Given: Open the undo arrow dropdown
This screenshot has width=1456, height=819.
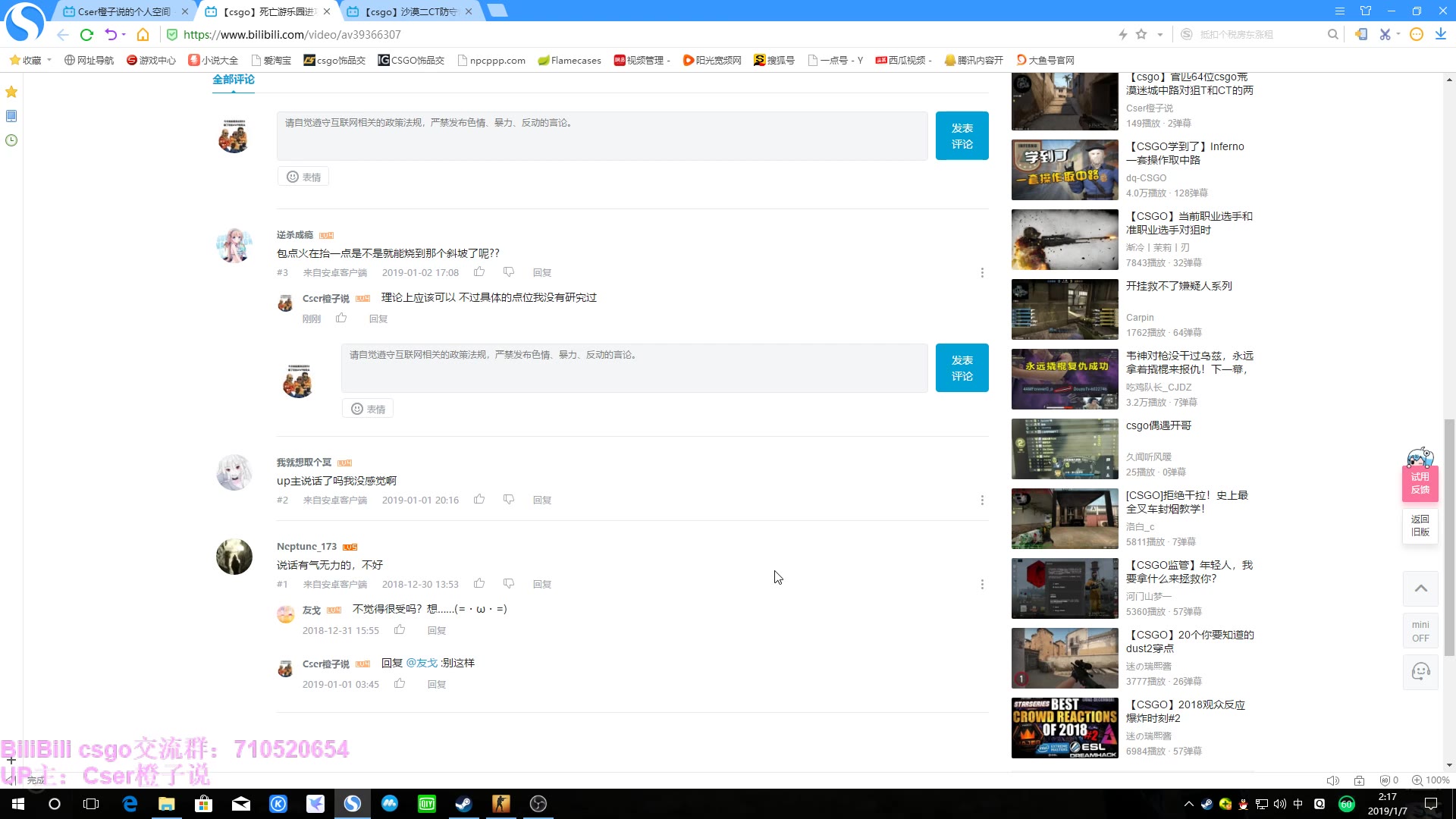Looking at the screenshot, I should (124, 34).
